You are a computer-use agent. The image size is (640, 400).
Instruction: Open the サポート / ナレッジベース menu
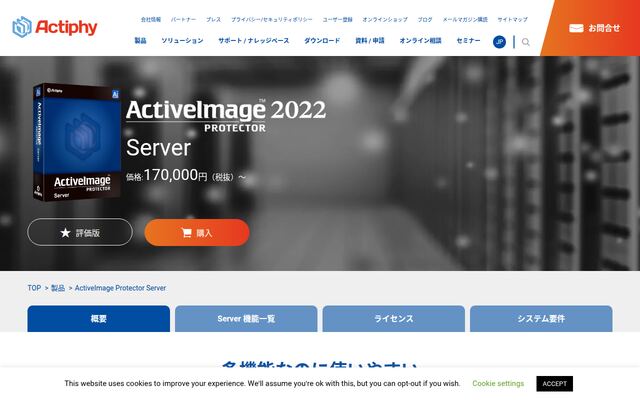(253, 40)
